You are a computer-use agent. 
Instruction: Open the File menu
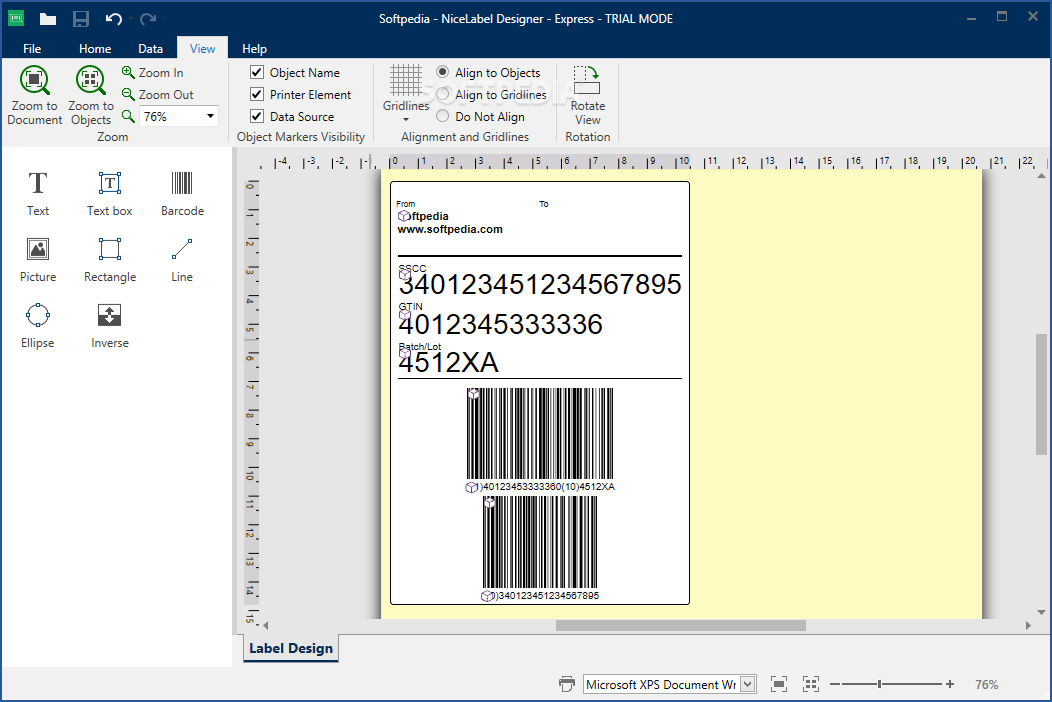[32, 48]
